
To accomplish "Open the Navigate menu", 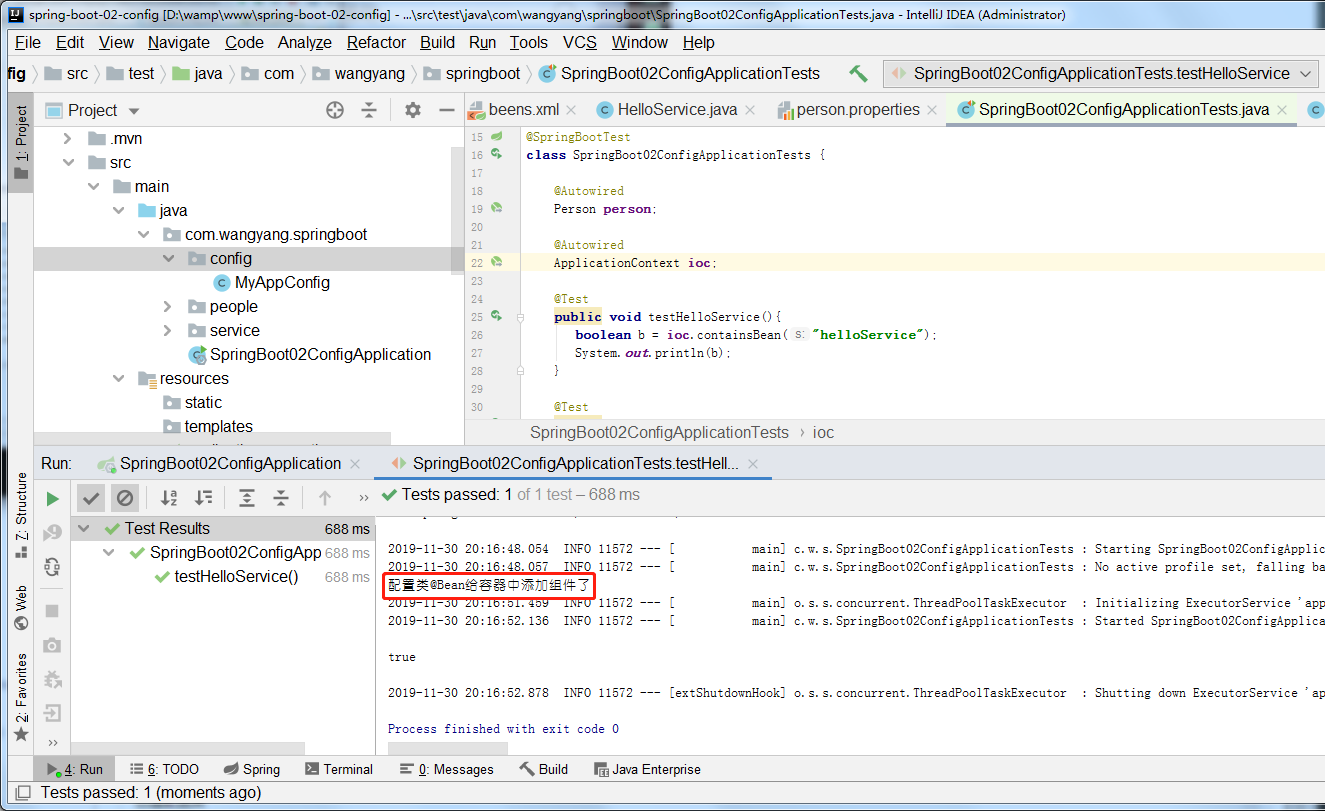I will pos(179,42).
